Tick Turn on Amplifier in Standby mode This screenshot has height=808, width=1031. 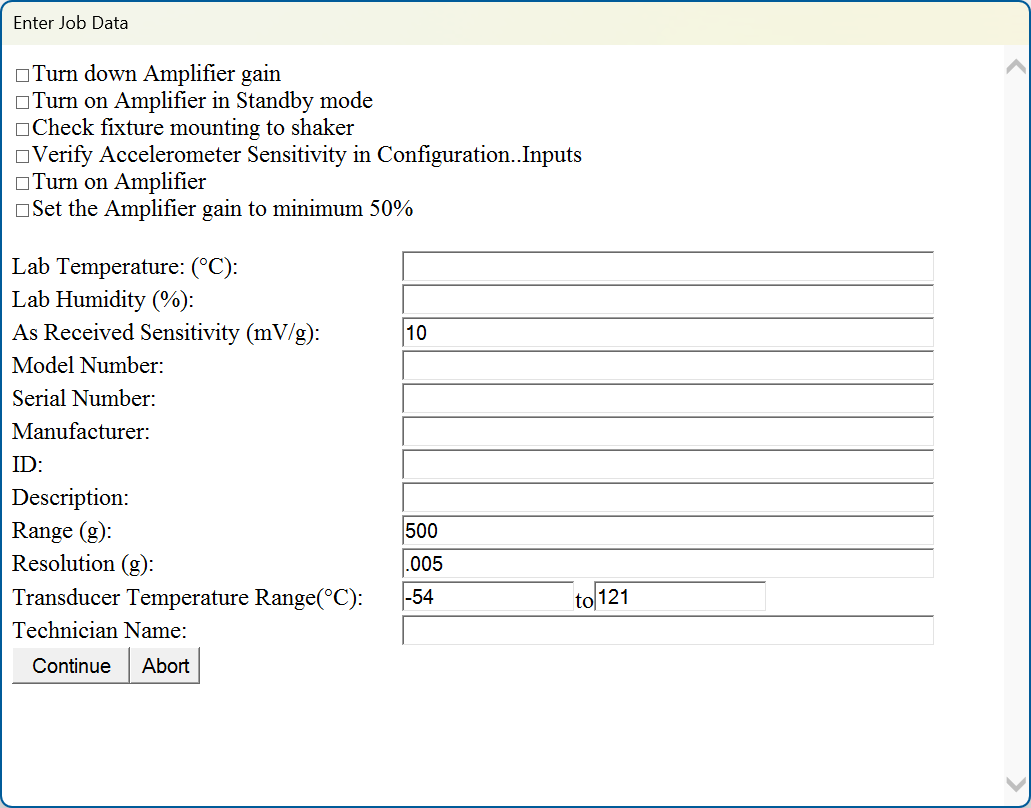(x=22, y=103)
